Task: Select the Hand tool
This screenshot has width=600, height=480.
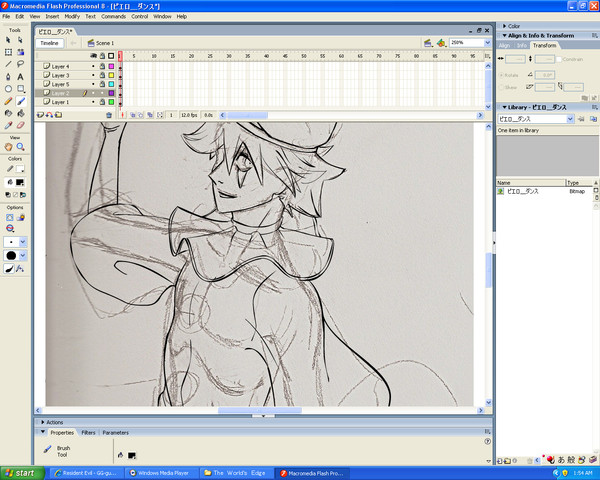Action: point(8,146)
